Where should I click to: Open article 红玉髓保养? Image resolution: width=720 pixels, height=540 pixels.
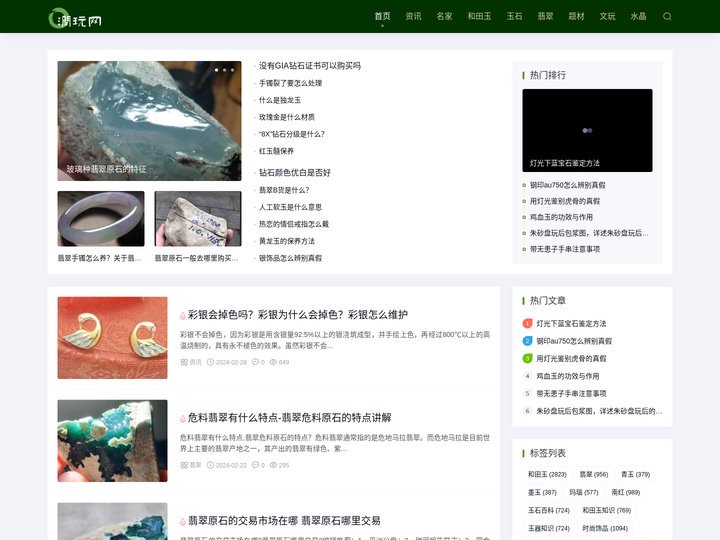click(x=276, y=151)
